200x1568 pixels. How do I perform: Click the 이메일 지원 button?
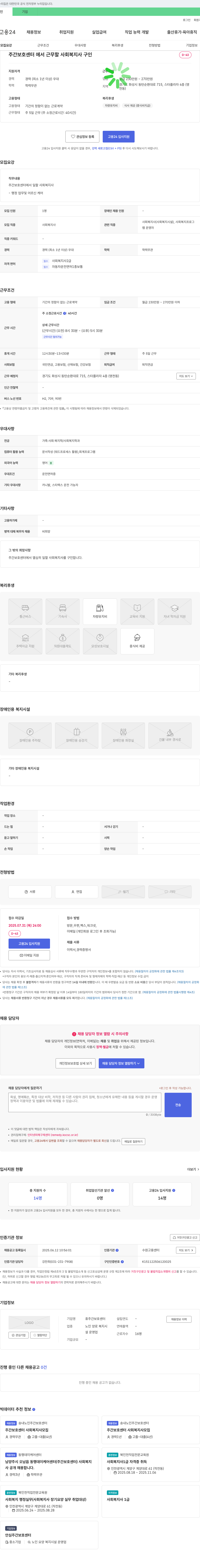[x=29, y=955]
